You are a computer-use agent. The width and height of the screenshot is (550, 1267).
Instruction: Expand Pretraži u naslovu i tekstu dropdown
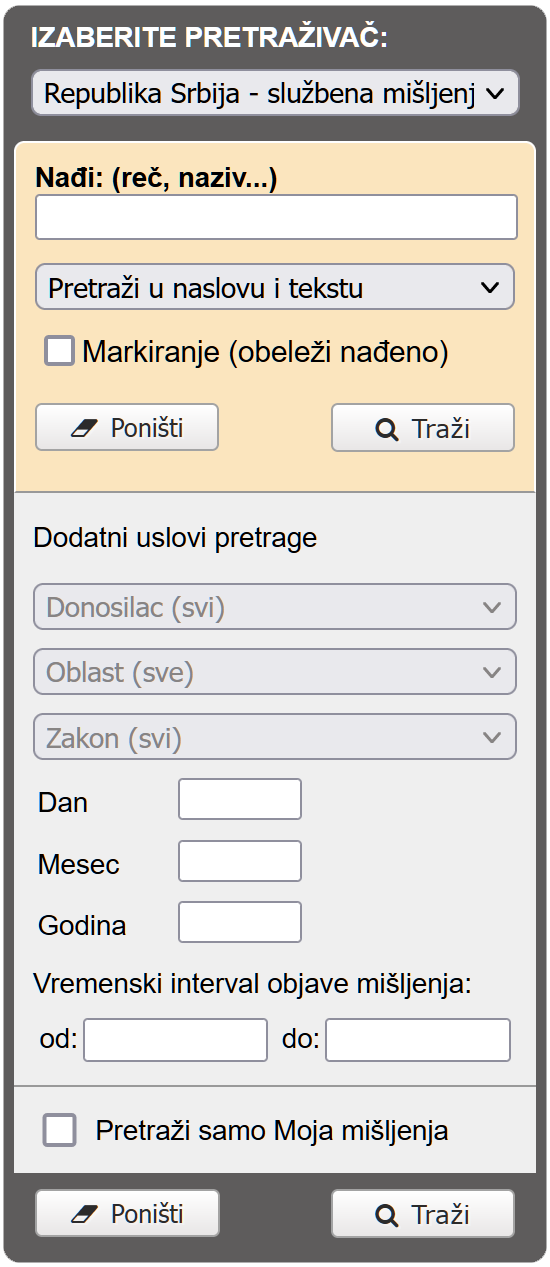click(x=275, y=287)
